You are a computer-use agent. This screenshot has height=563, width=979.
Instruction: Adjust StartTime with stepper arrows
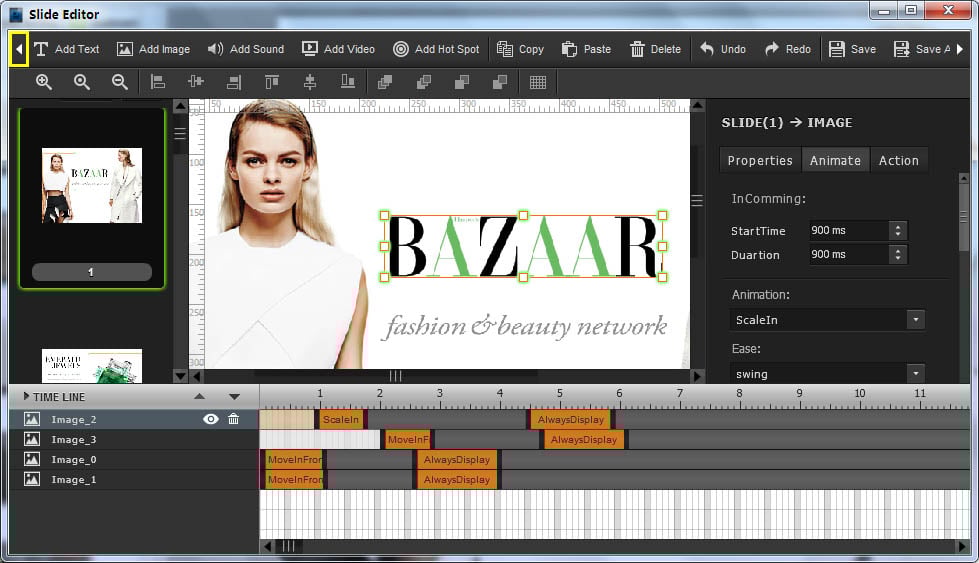click(898, 230)
